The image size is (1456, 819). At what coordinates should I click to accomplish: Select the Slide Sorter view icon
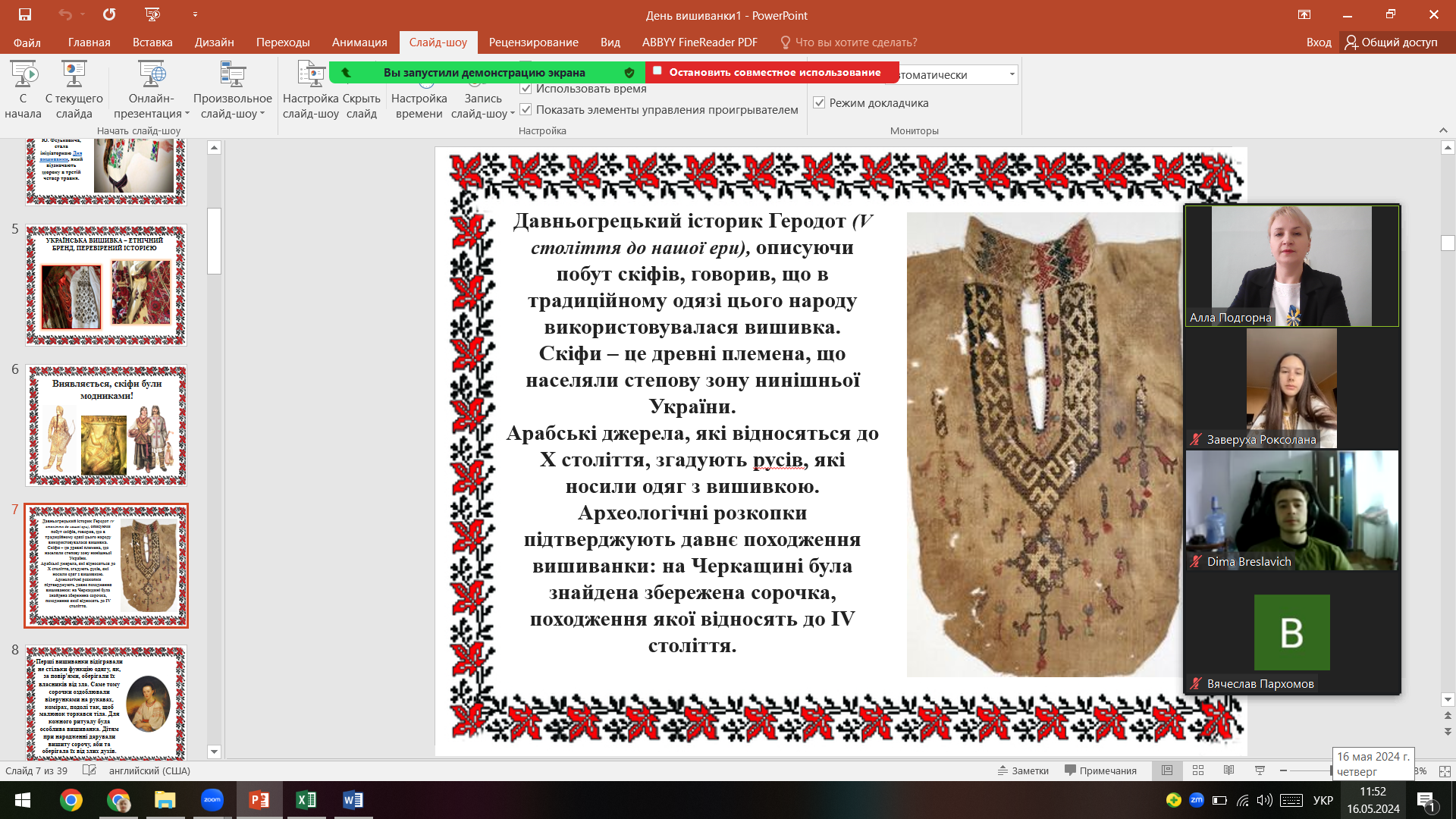click(1198, 770)
